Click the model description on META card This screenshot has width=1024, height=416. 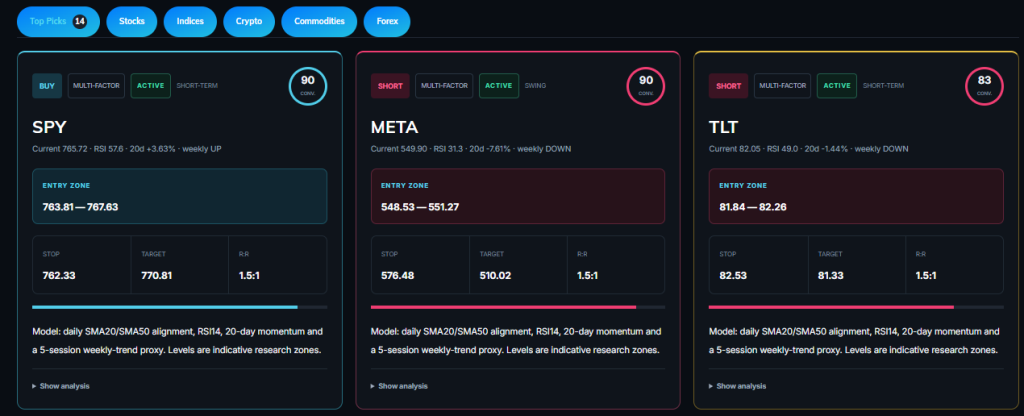tap(516, 341)
